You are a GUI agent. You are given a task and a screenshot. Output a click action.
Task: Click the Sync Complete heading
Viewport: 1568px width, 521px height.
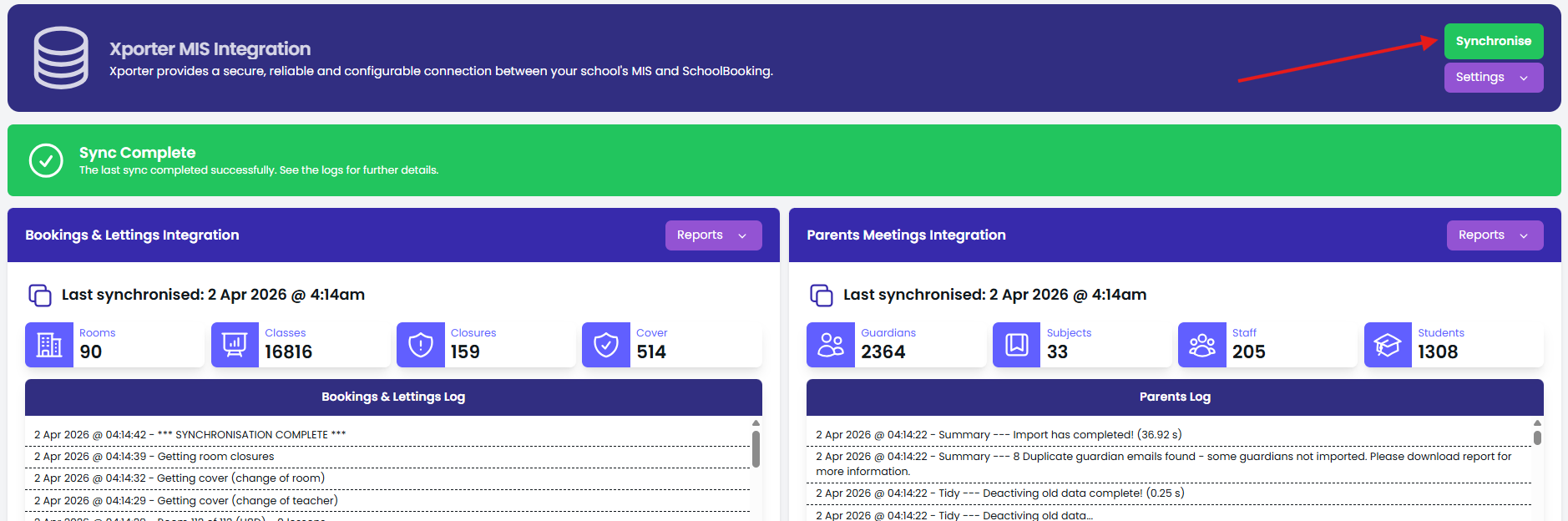138,153
